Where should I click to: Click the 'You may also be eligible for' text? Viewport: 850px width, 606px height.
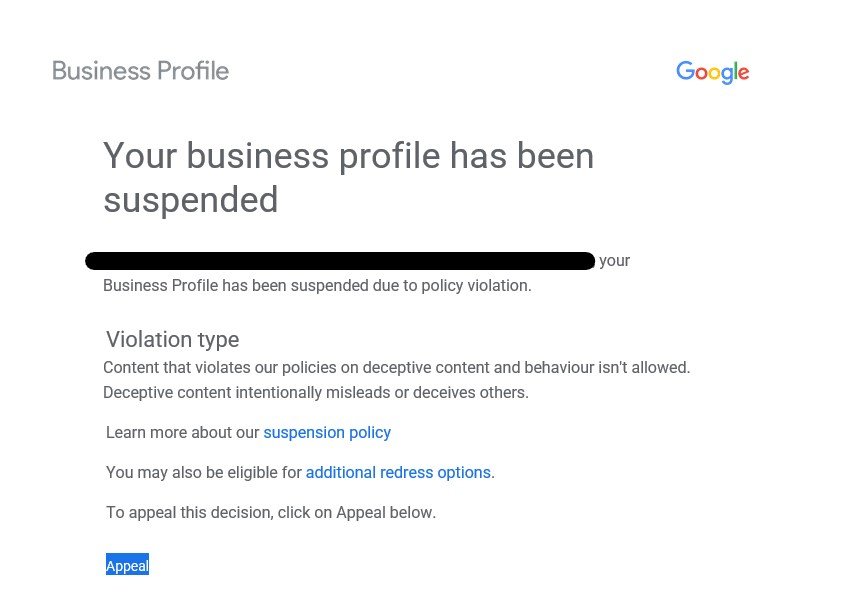point(204,473)
